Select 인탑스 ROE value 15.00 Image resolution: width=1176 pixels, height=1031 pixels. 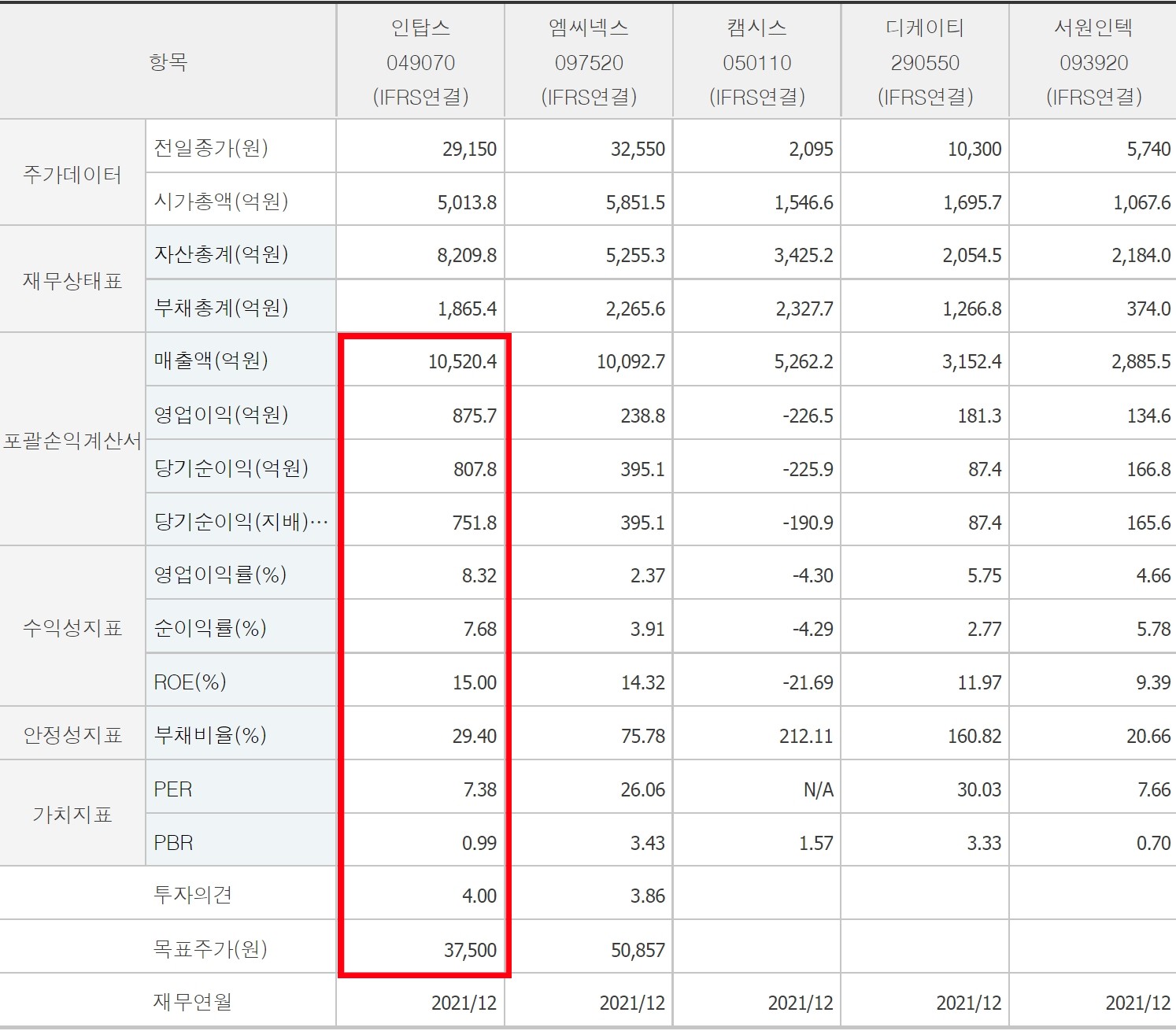[x=475, y=682]
